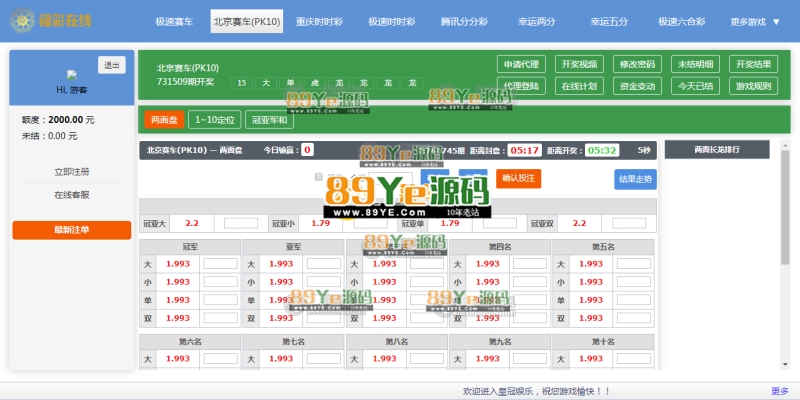Click the 更多 link in bottom bar
The width and height of the screenshot is (800, 400).
[780, 391]
